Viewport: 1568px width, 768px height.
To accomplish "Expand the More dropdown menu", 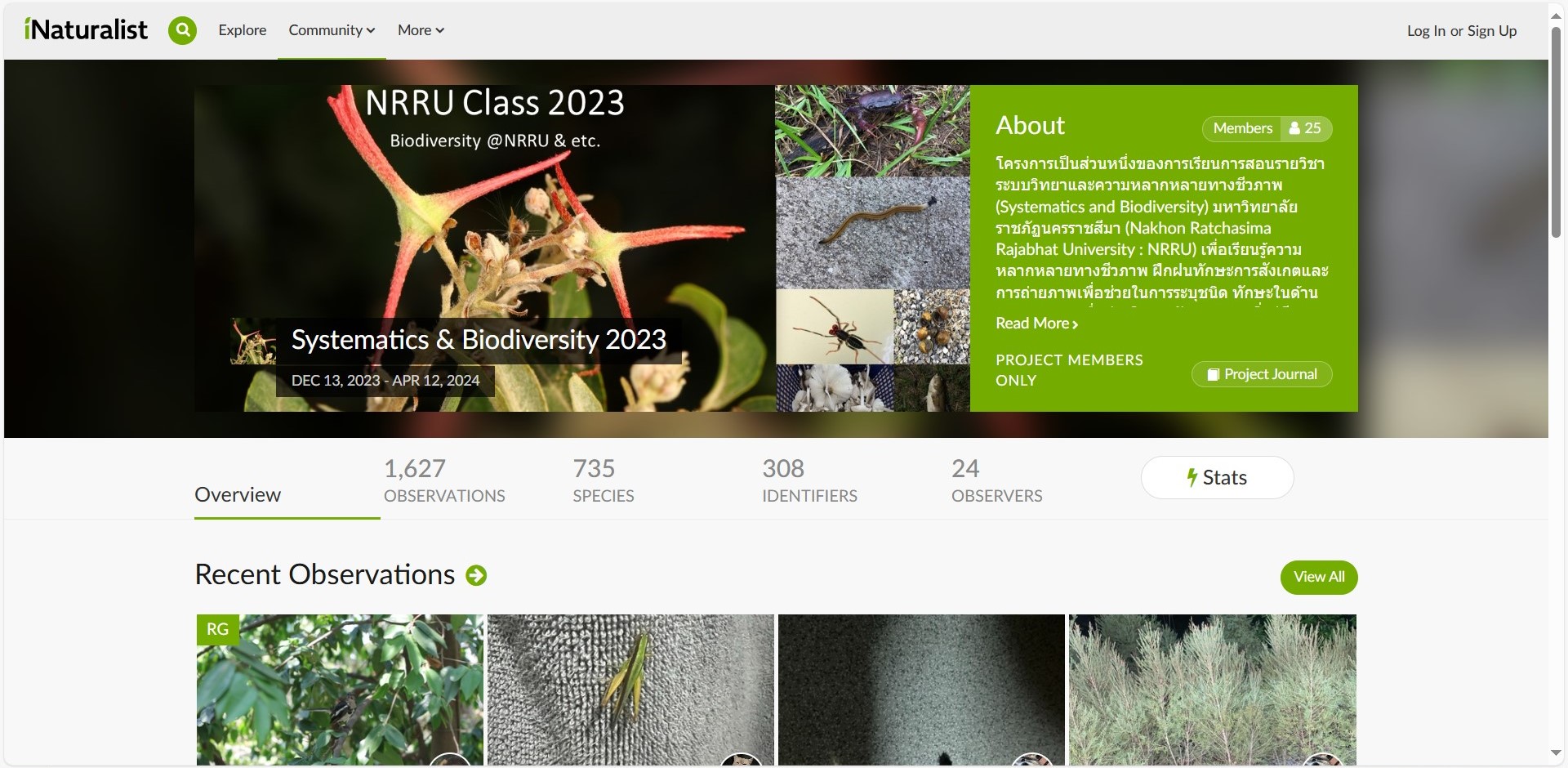I will (x=421, y=30).
